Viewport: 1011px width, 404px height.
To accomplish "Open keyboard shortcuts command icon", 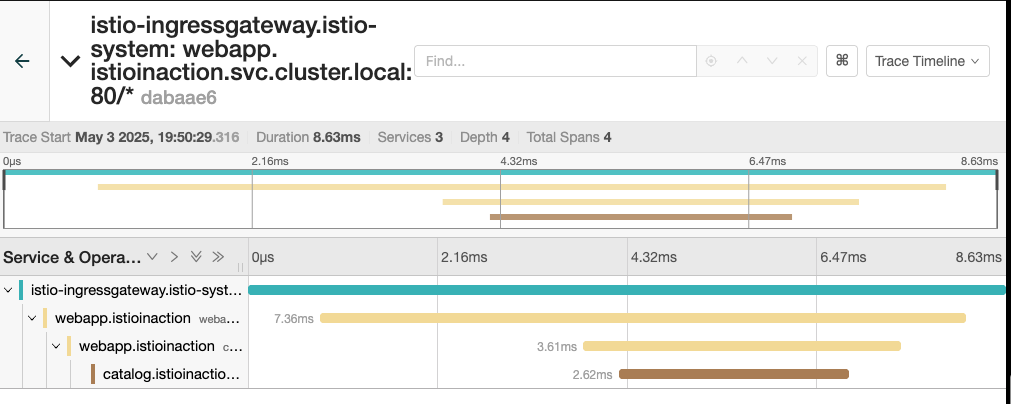I will (x=842, y=61).
